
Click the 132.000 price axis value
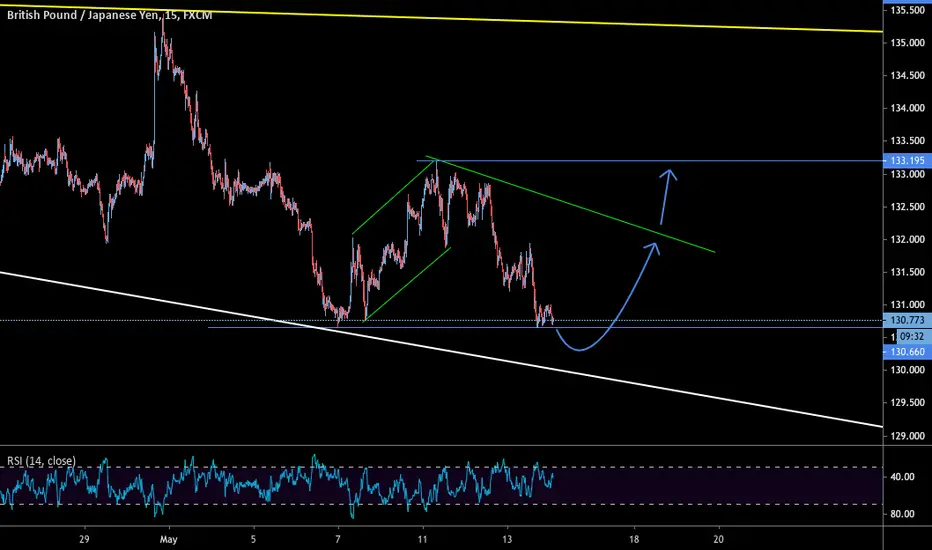coord(908,240)
